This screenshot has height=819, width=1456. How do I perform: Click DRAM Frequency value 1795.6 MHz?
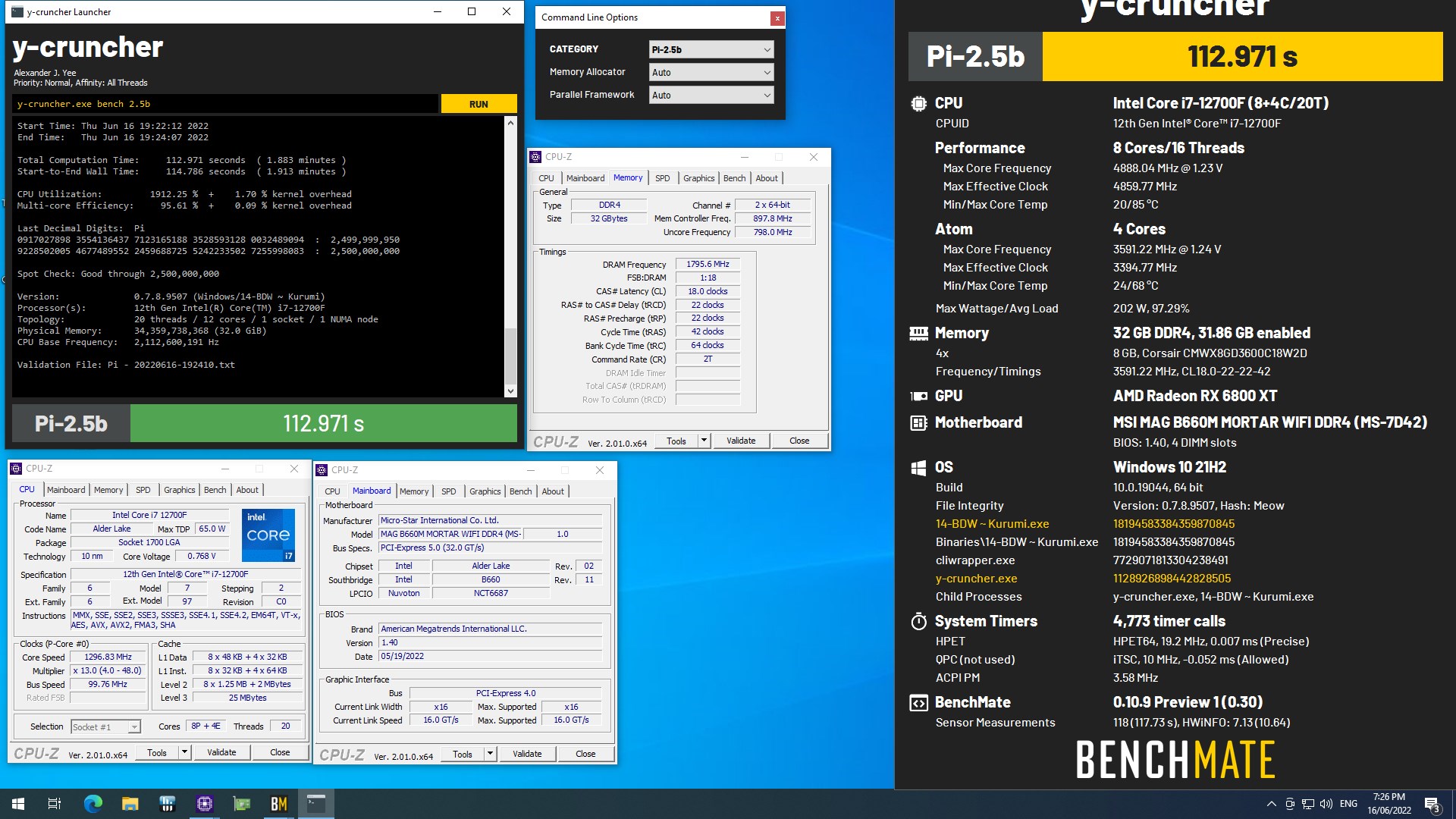pyautogui.click(x=708, y=265)
